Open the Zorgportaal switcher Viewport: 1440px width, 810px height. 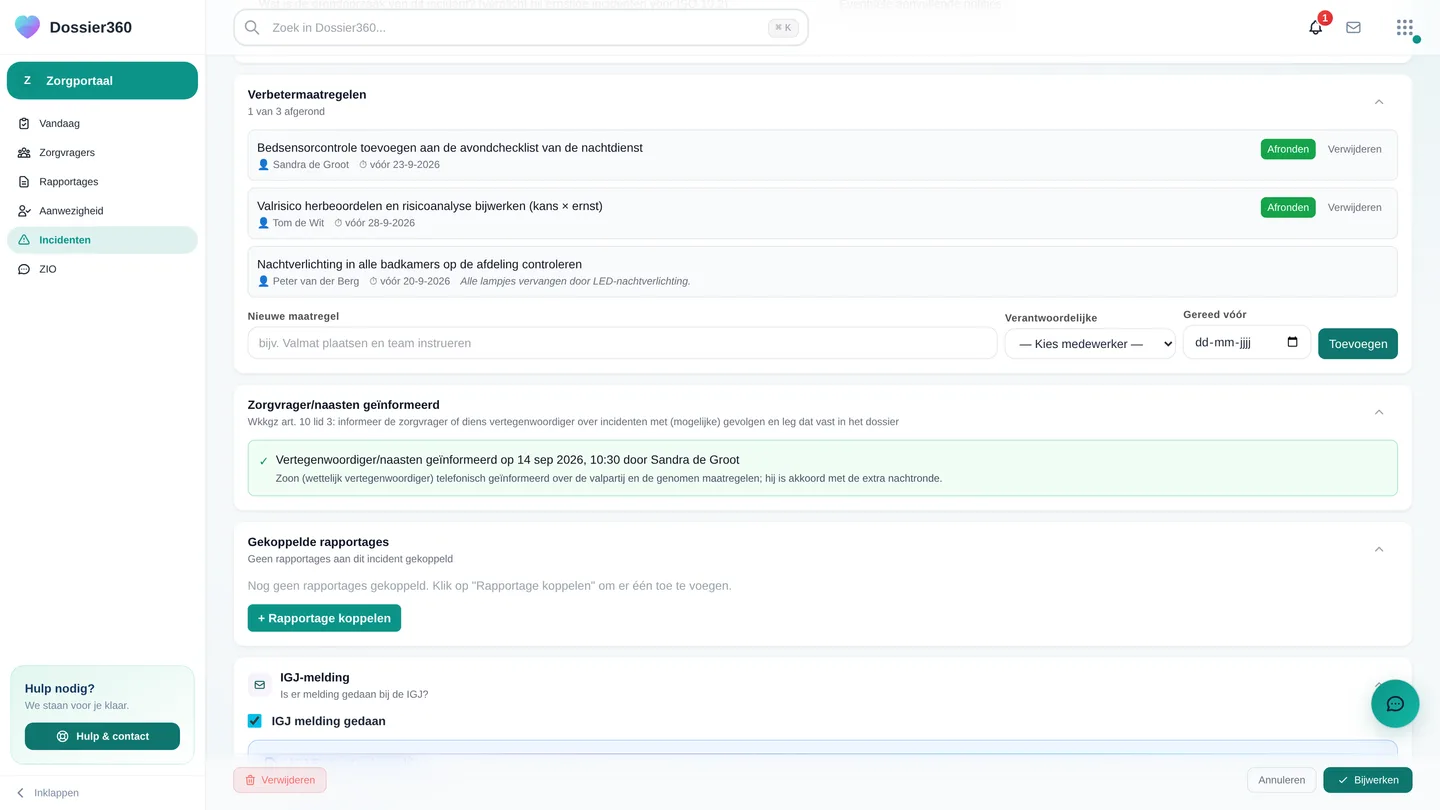coord(102,81)
